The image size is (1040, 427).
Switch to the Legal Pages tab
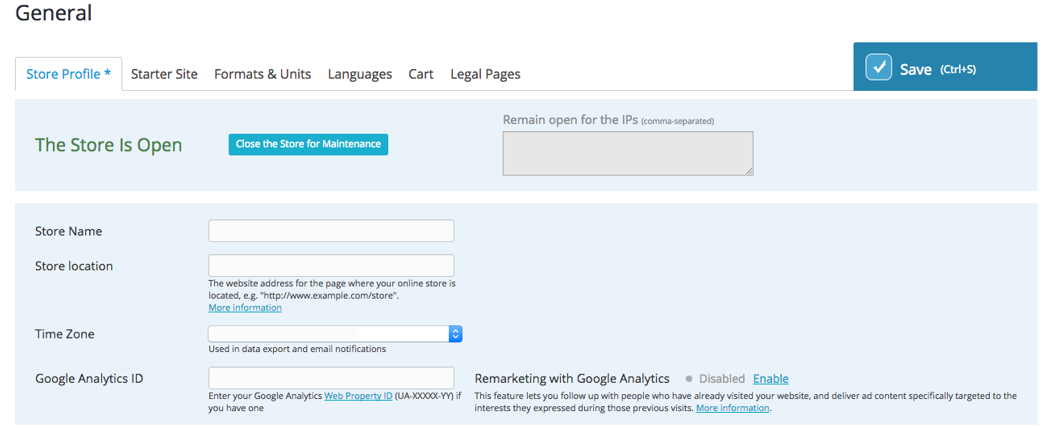point(486,74)
